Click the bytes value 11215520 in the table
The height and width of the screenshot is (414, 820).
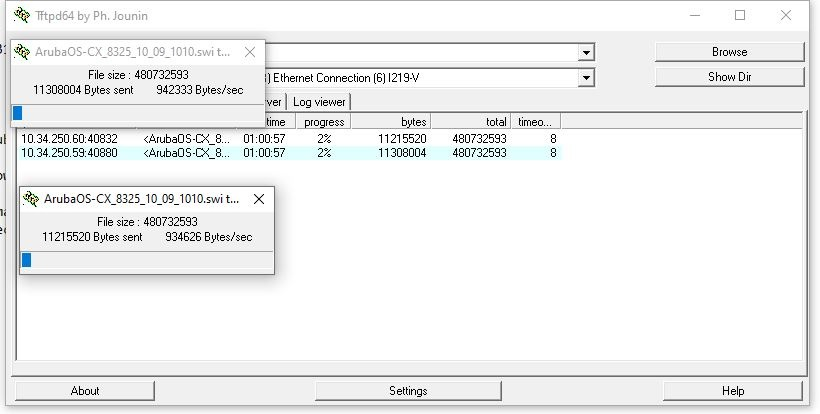pos(402,139)
